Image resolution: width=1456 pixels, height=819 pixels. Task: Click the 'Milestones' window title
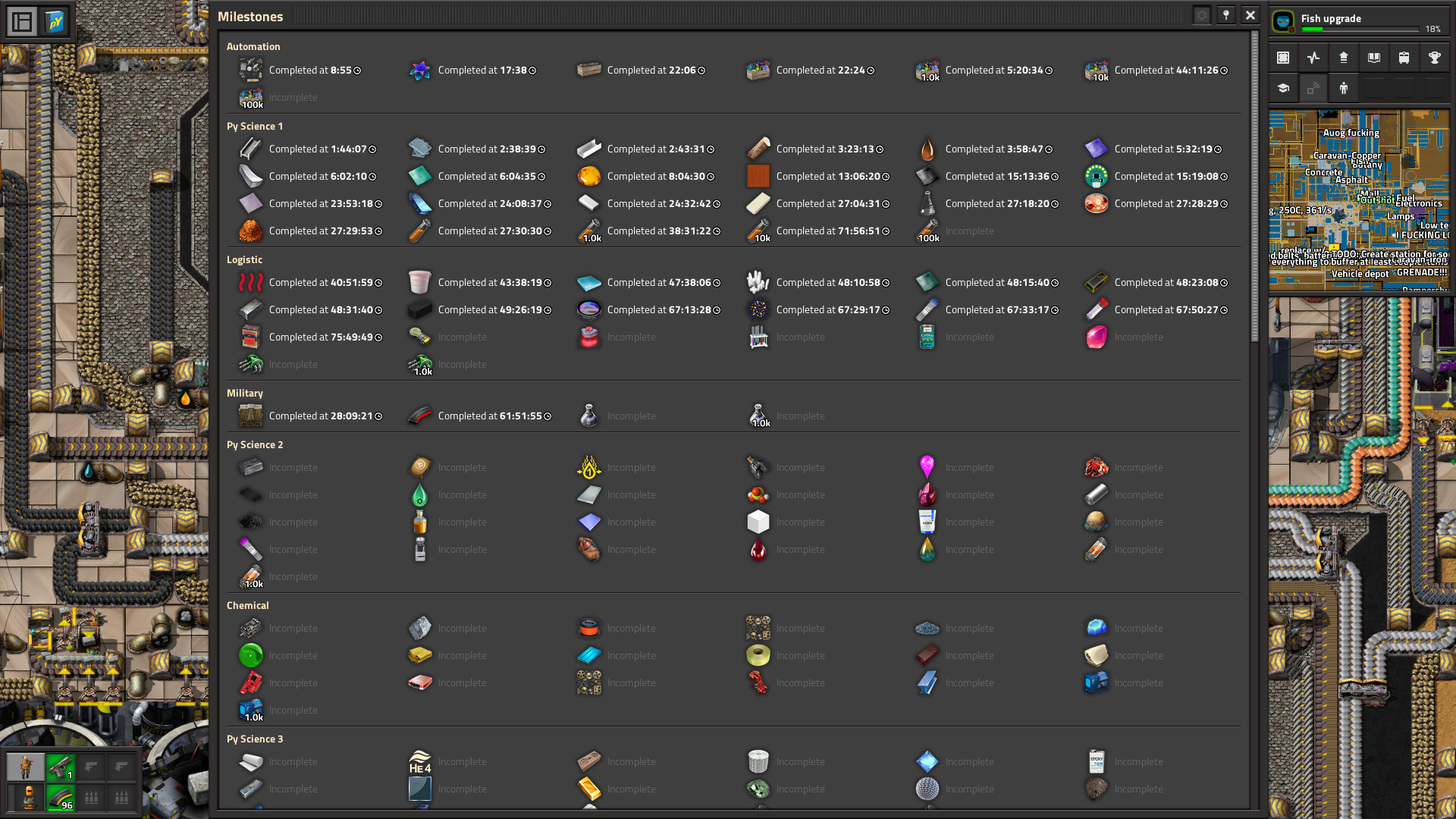250,16
